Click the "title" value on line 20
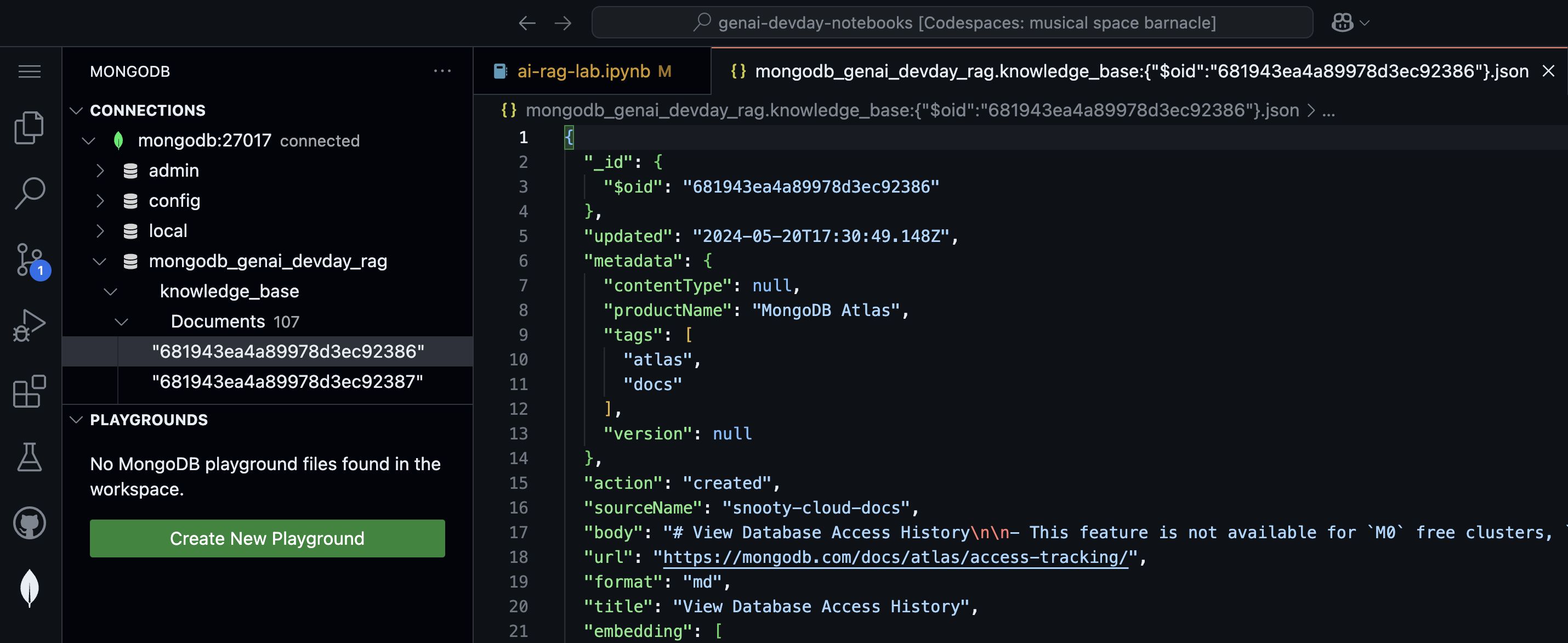This screenshot has width=1568, height=643. tap(821, 606)
